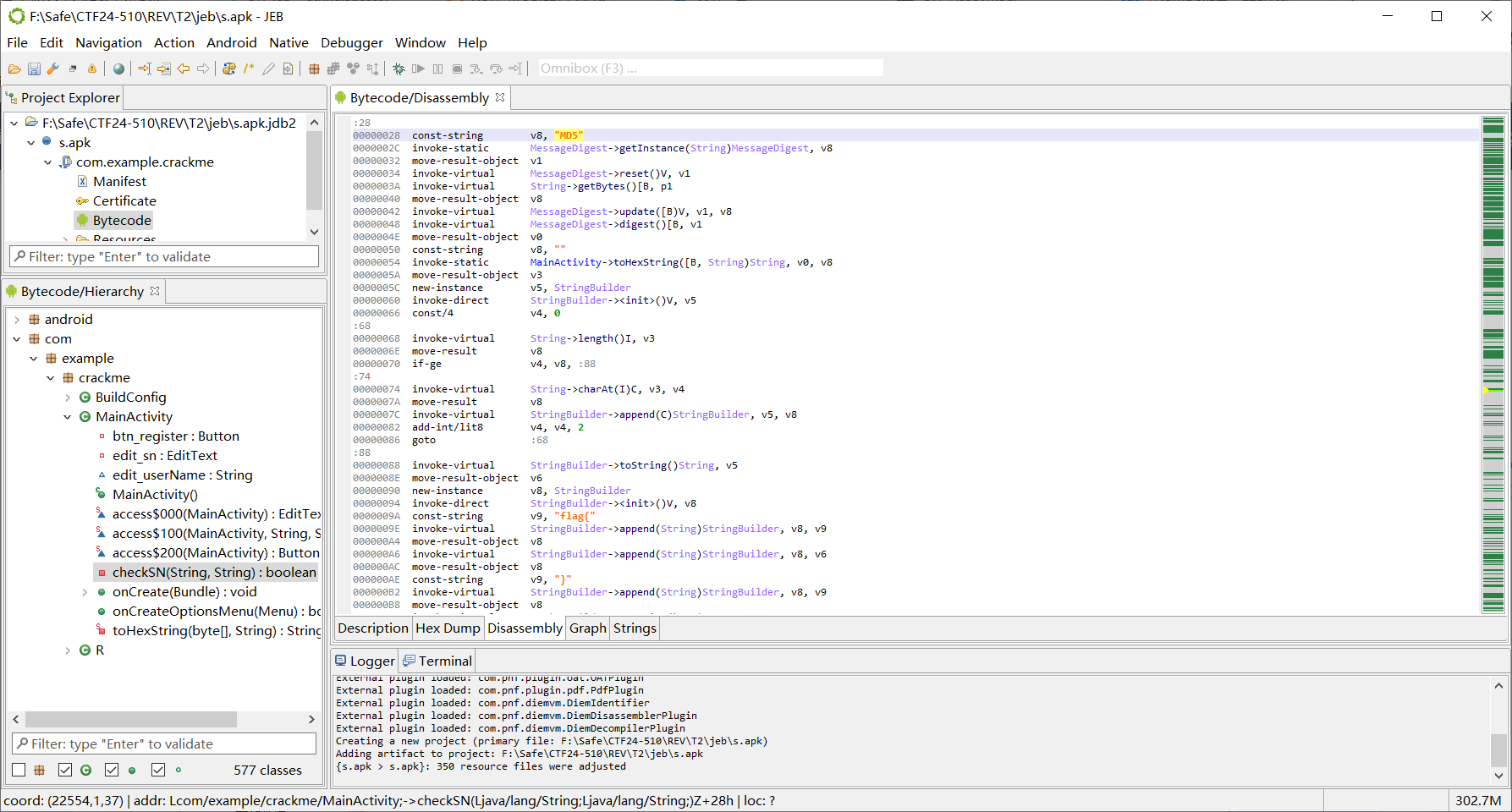
Task: Open the File menu
Action: pos(17,43)
